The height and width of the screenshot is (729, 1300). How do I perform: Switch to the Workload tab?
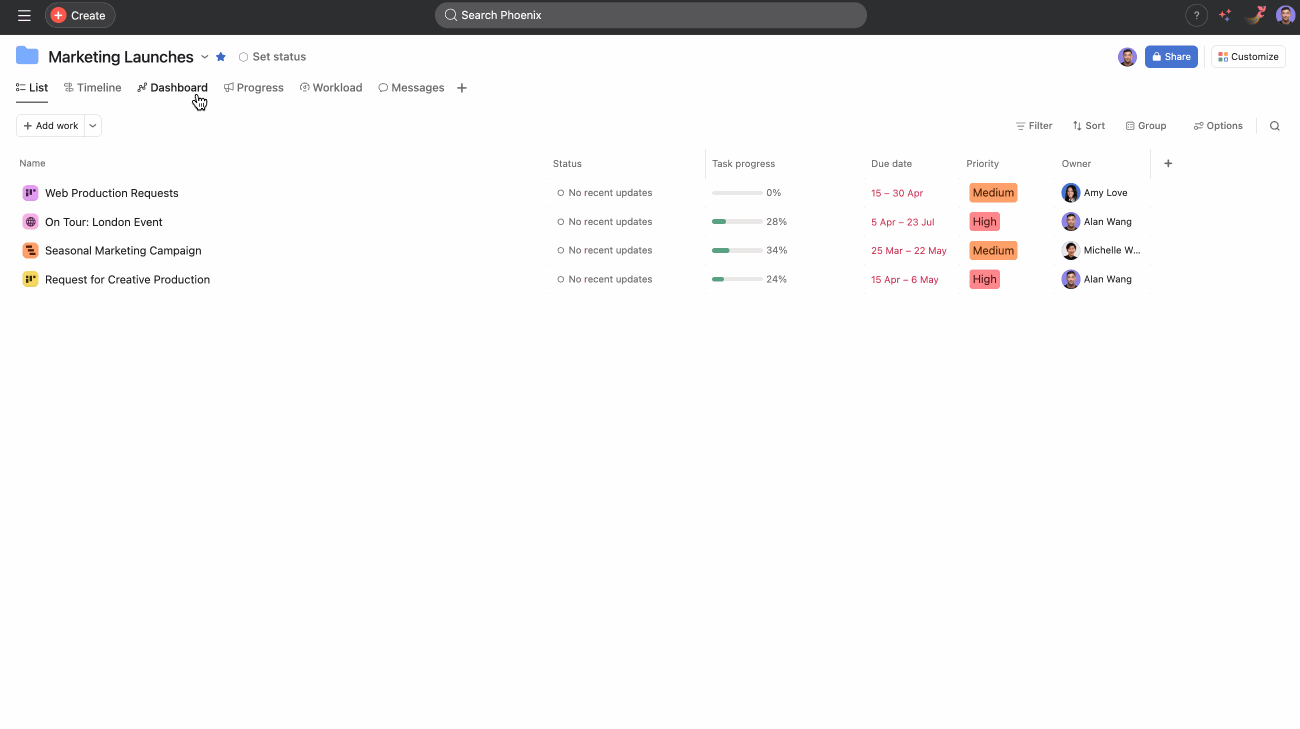331,88
